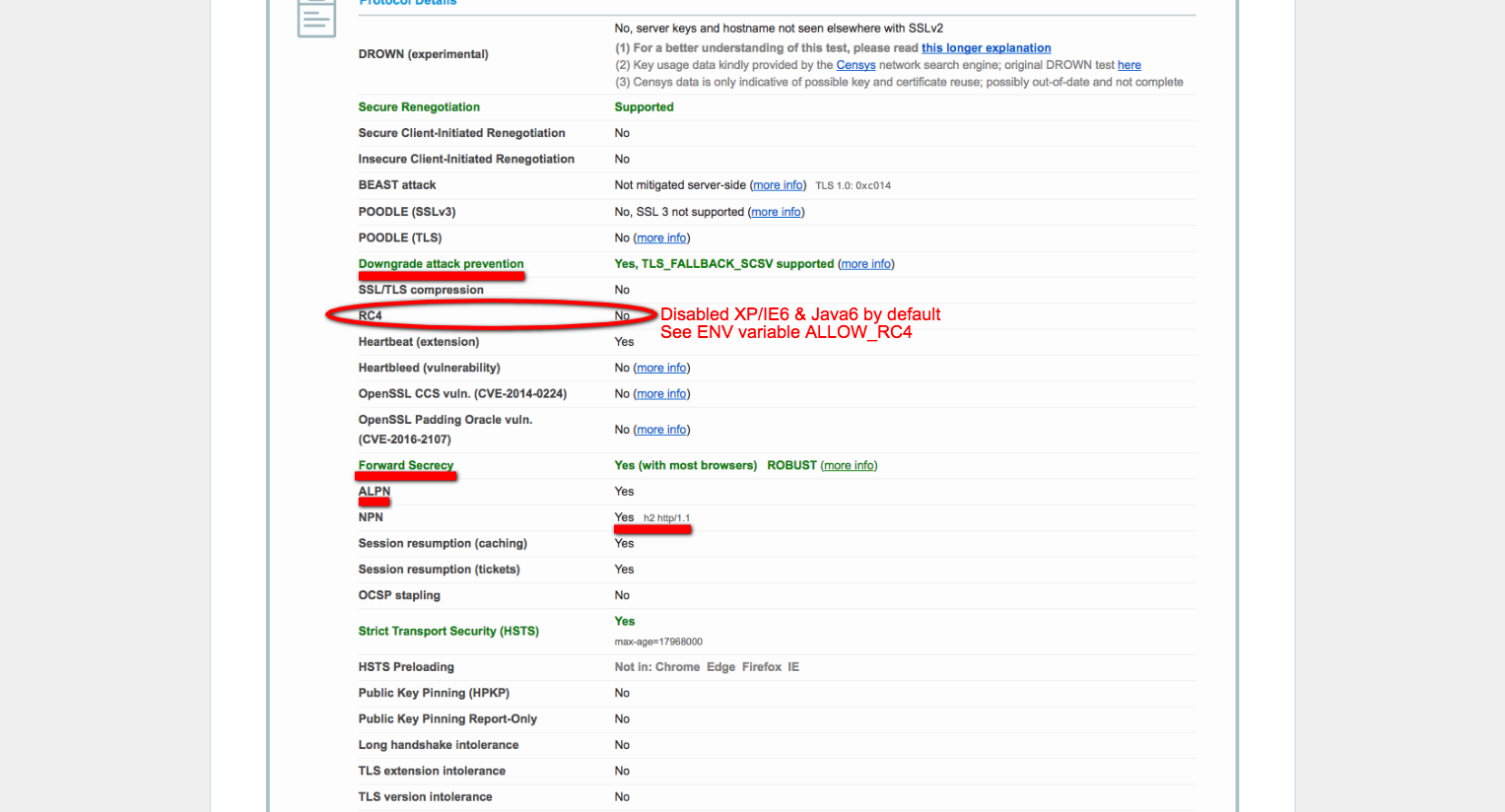1505x812 pixels.
Task: Select 'POODLE (SSLv3)' row label
Action: tap(407, 212)
